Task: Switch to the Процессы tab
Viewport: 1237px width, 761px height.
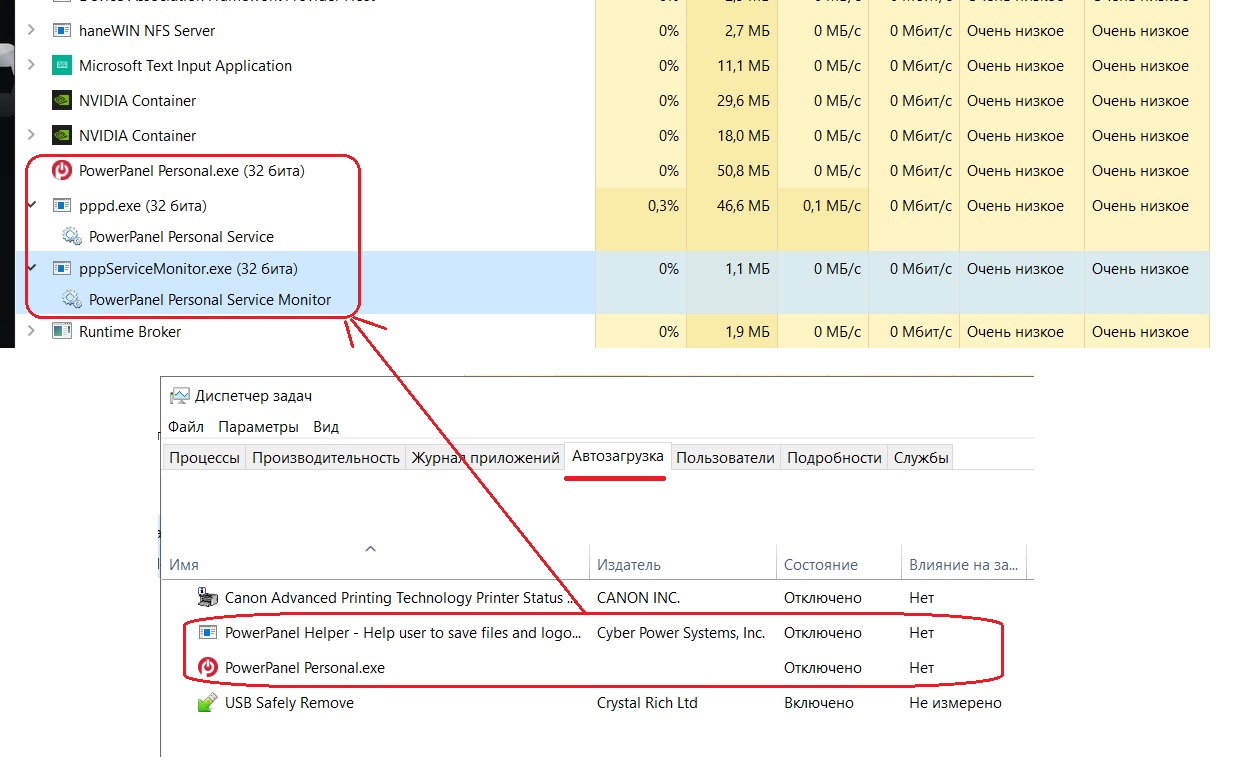Action: (x=204, y=458)
